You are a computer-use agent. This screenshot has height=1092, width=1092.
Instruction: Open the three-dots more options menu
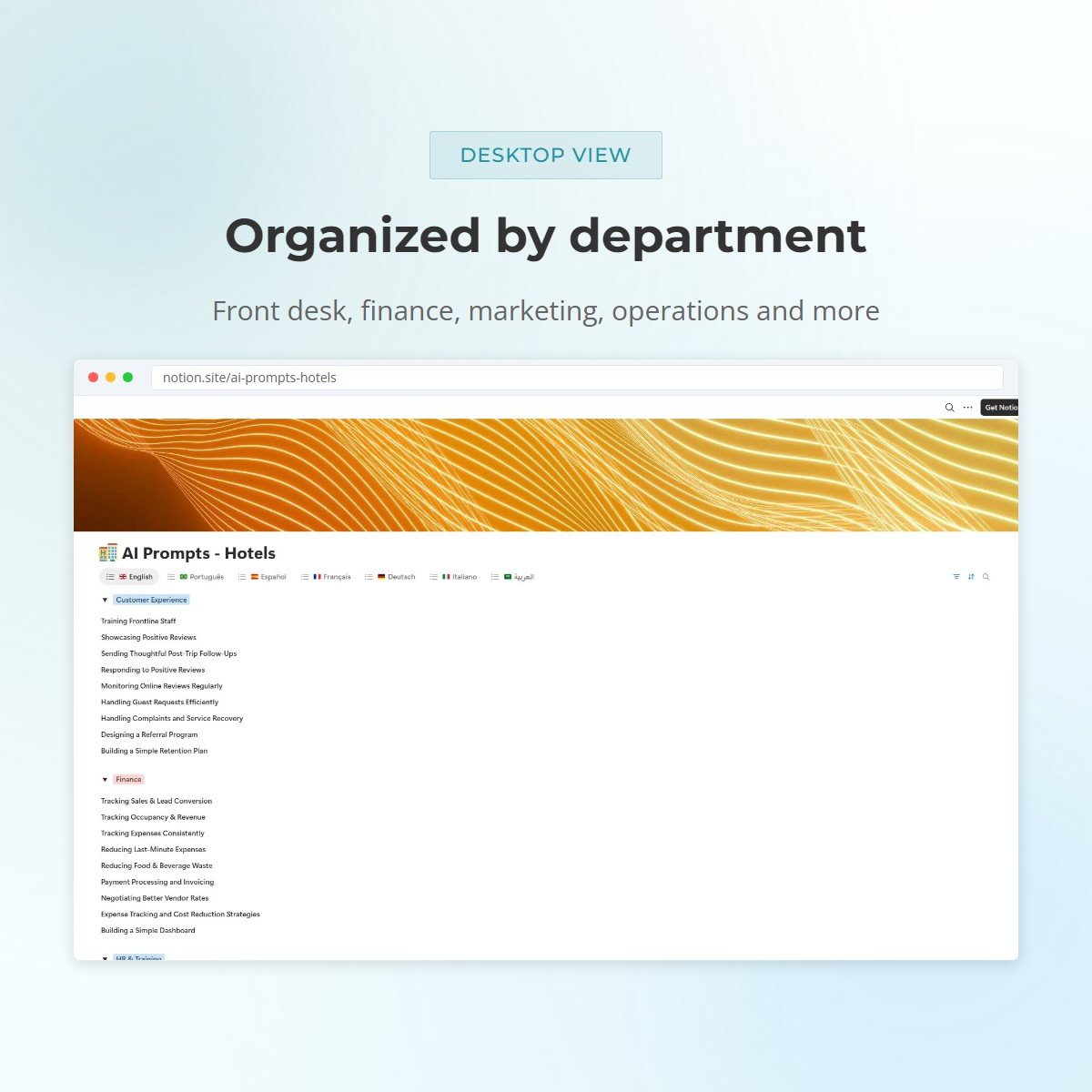coord(967,408)
